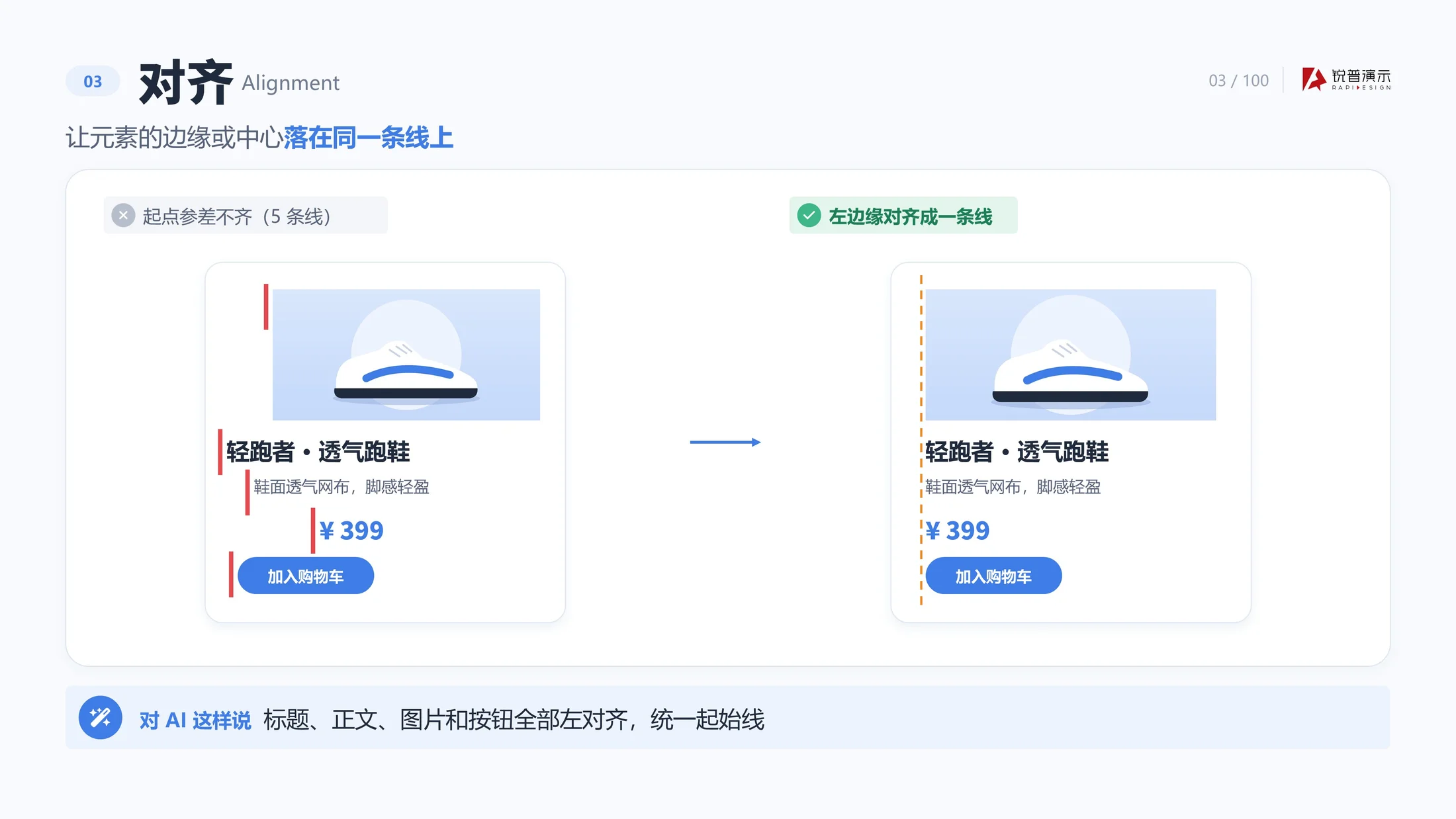This screenshot has width=1456, height=819.
Task: Click 加入购物车 button in right aligned card
Action: point(993,576)
